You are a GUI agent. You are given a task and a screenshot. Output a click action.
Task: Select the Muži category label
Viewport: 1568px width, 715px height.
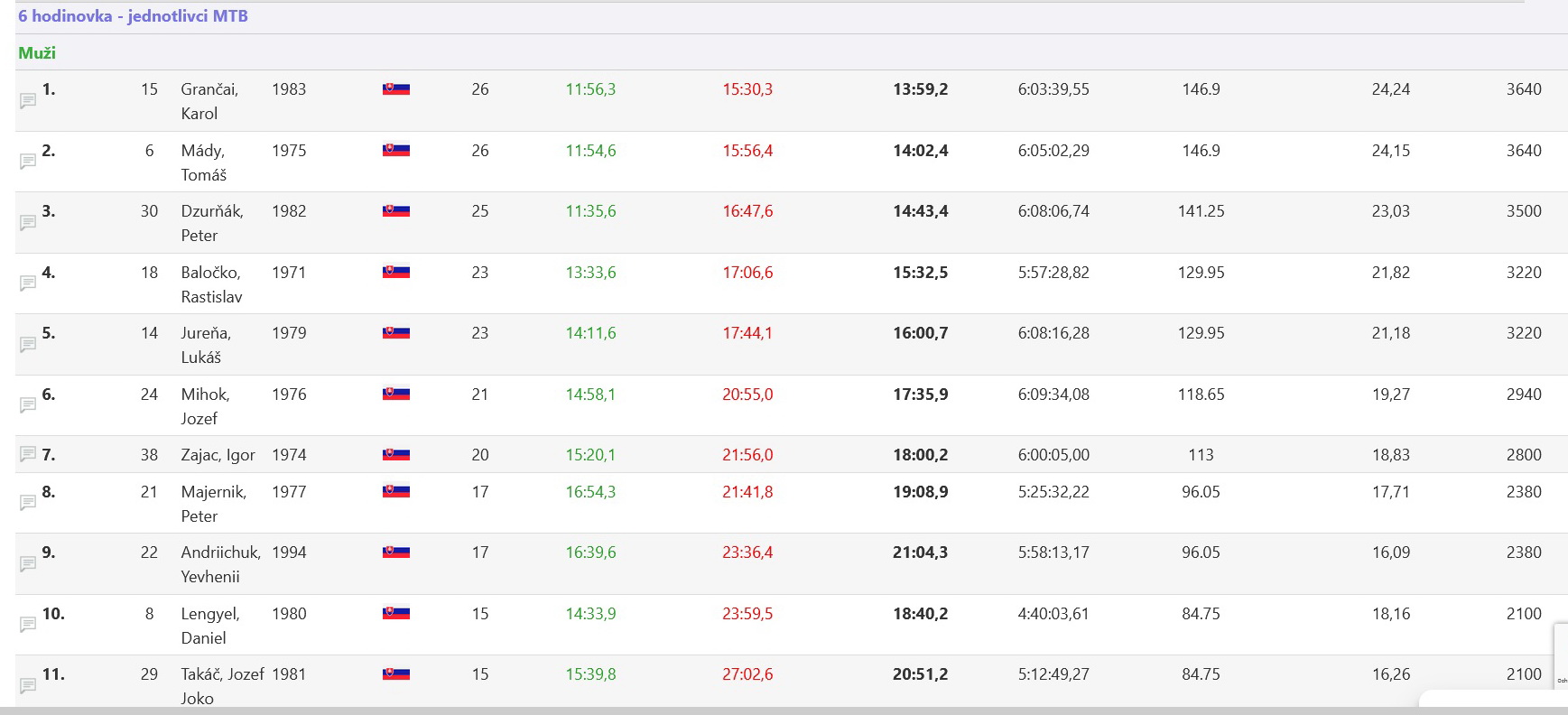[37, 53]
